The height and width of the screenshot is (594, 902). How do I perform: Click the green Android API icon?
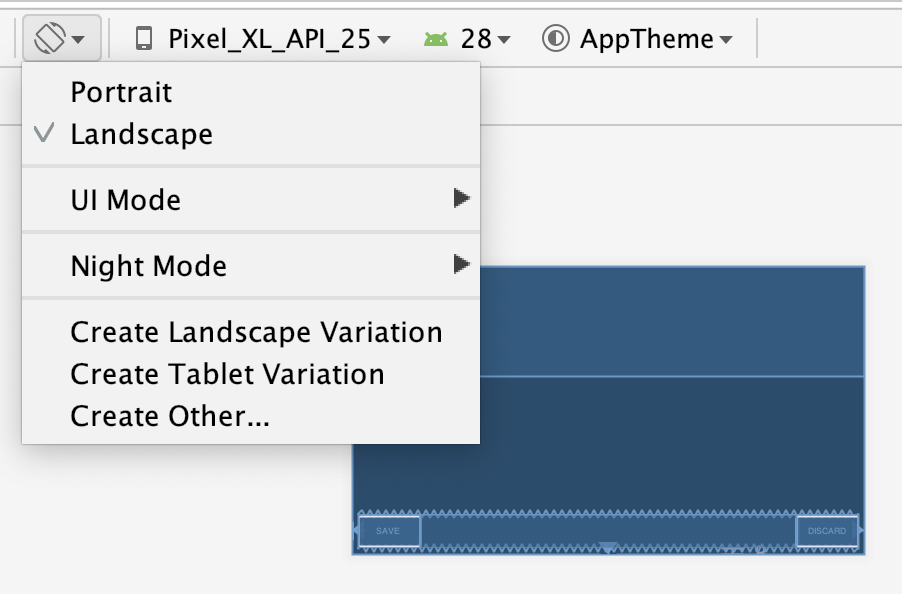pyautogui.click(x=435, y=40)
